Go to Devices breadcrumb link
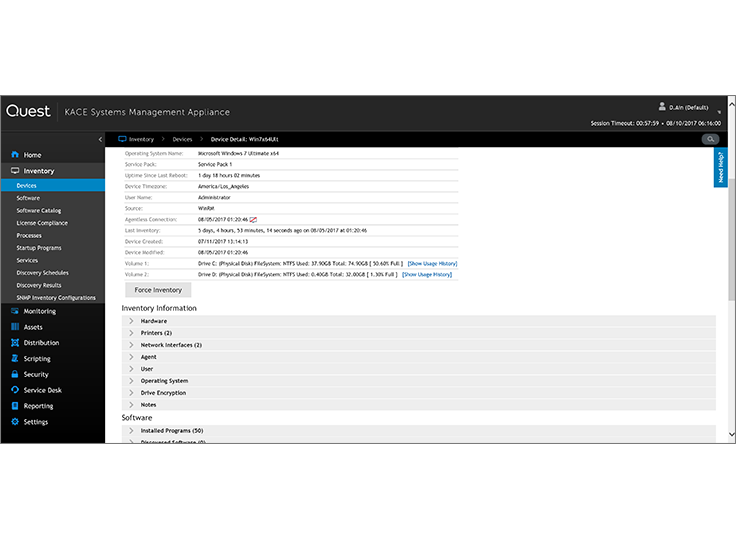The image size is (736, 540). 182,139
